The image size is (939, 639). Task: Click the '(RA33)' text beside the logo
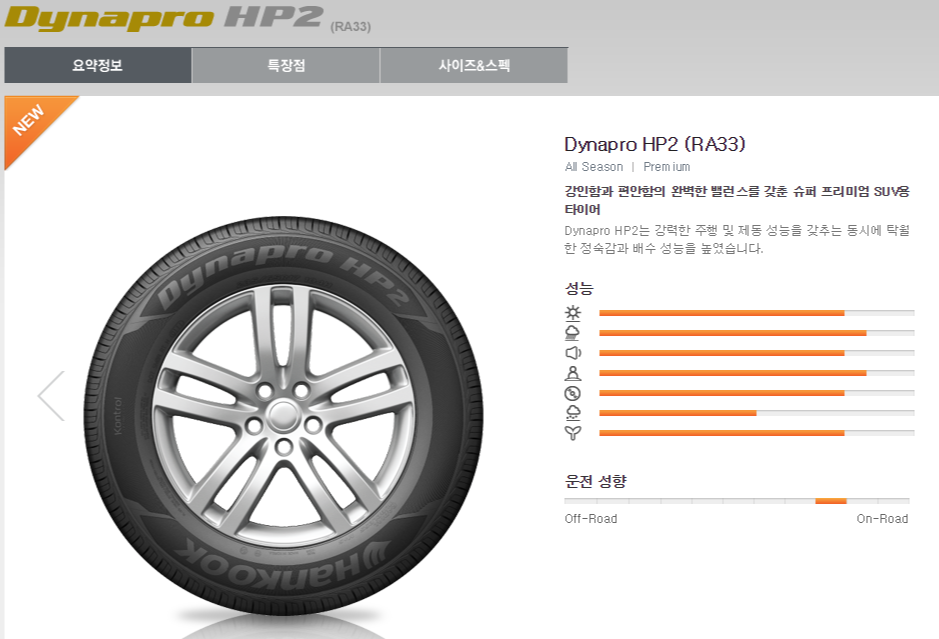pyautogui.click(x=350, y=26)
